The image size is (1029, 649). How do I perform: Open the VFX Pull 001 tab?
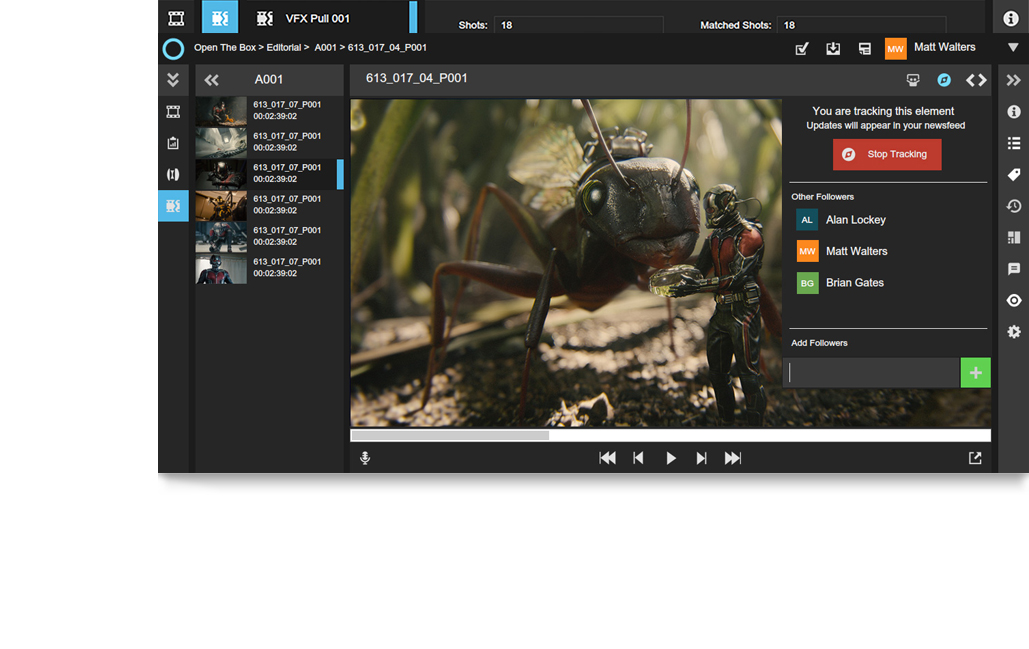[x=317, y=18]
